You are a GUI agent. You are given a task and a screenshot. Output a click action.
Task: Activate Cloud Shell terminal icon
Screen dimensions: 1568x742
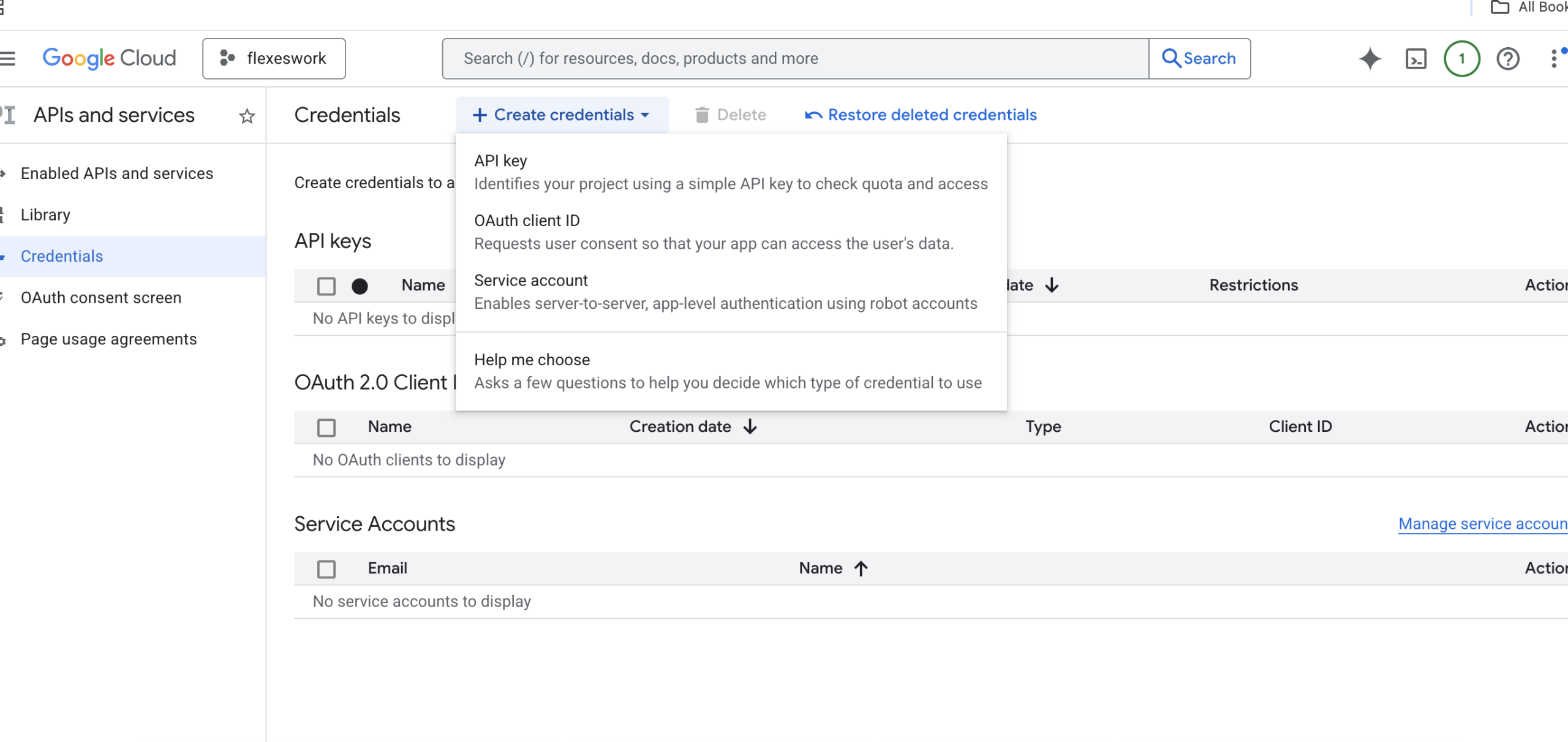1415,59
